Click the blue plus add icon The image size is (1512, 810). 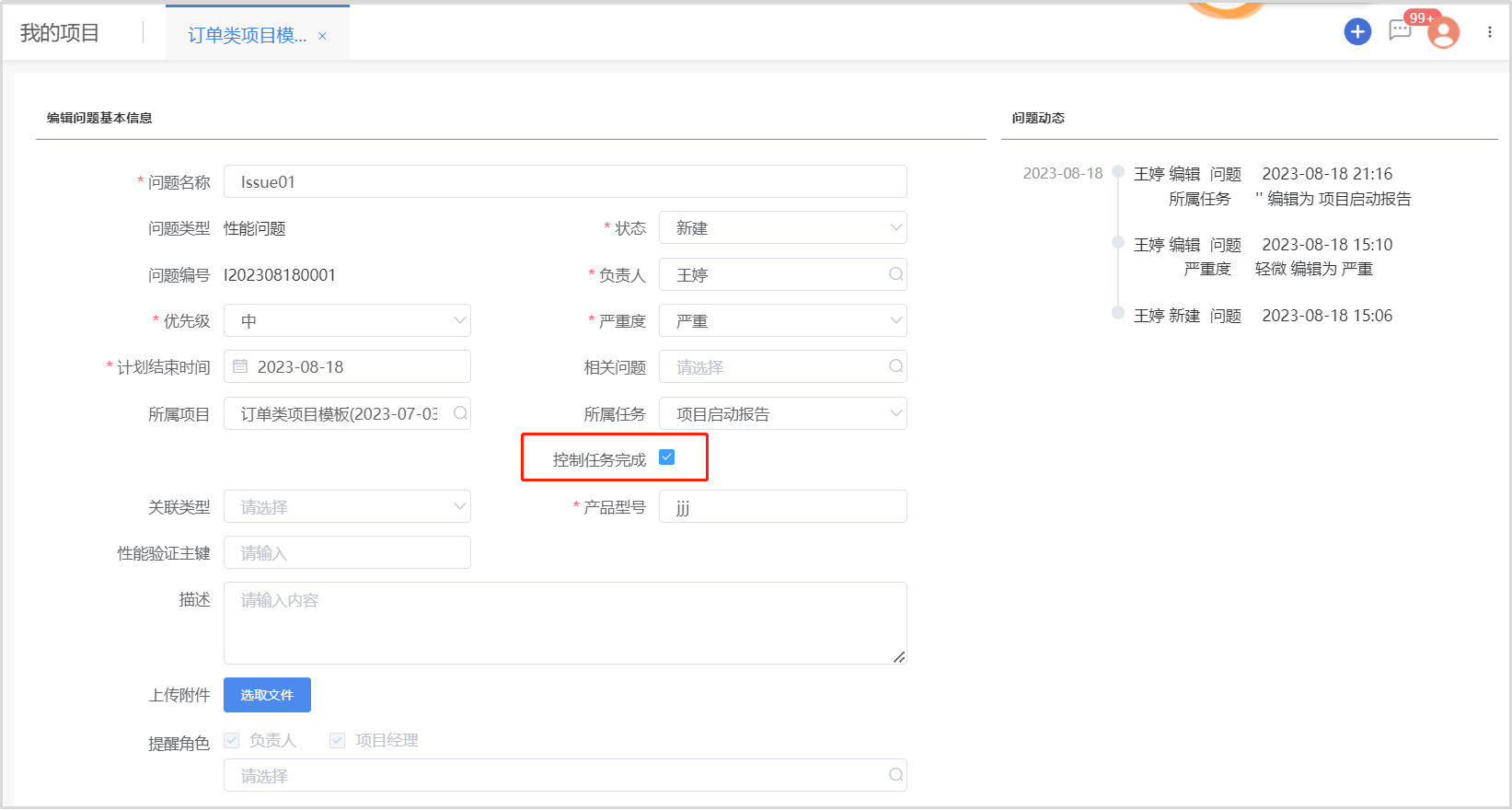coord(1357,32)
